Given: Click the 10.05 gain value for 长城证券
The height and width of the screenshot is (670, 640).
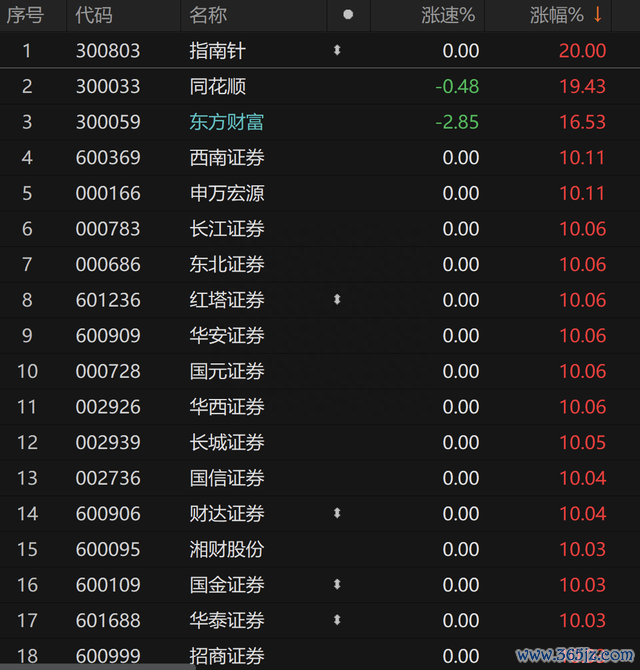Looking at the screenshot, I should tap(582, 442).
